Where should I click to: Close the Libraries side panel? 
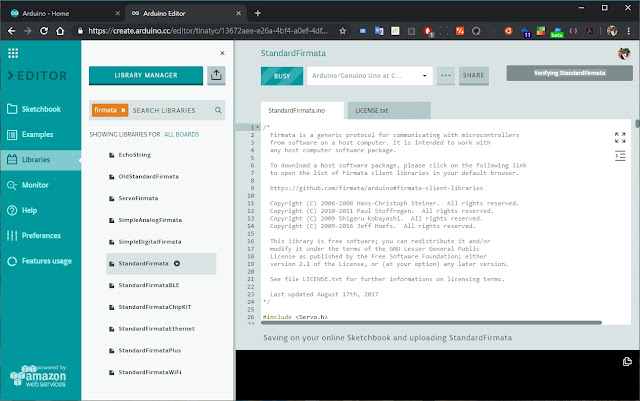[222, 53]
